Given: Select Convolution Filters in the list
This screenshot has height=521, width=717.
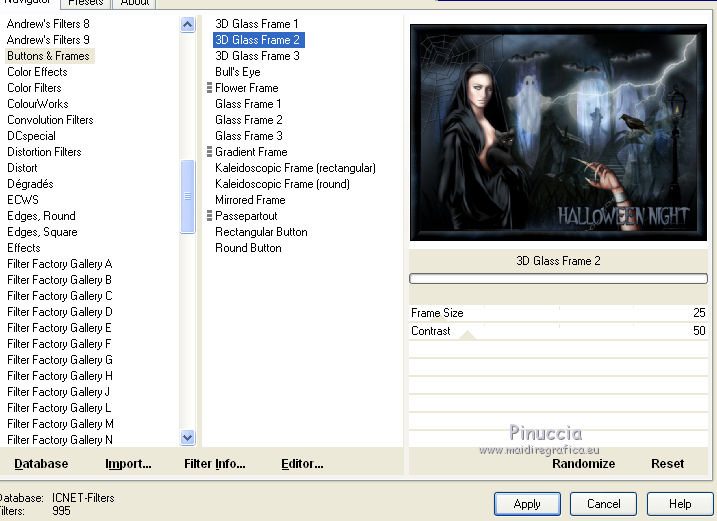Looking at the screenshot, I should (50, 120).
